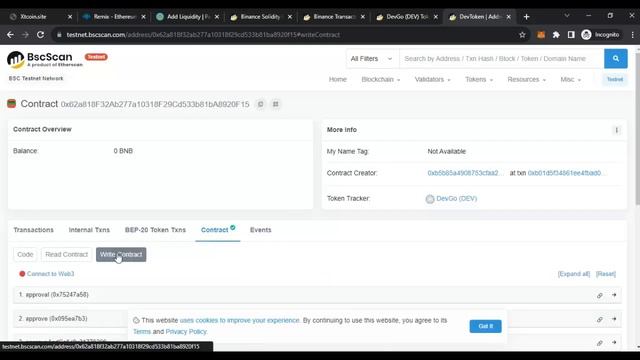Go to Home navigation item
The height and width of the screenshot is (360, 640).
(x=338, y=80)
